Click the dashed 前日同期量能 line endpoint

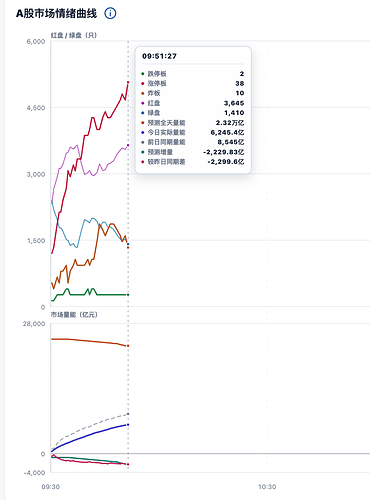[128, 414]
